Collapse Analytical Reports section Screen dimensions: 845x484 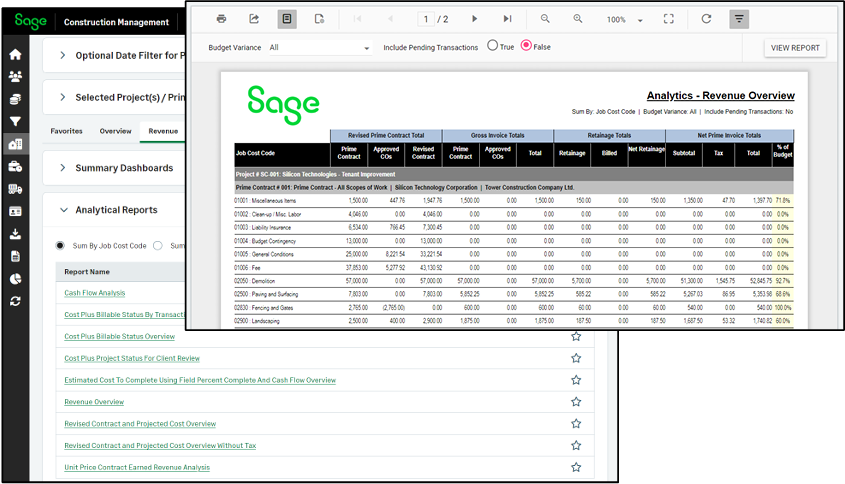pyautogui.click(x=64, y=210)
